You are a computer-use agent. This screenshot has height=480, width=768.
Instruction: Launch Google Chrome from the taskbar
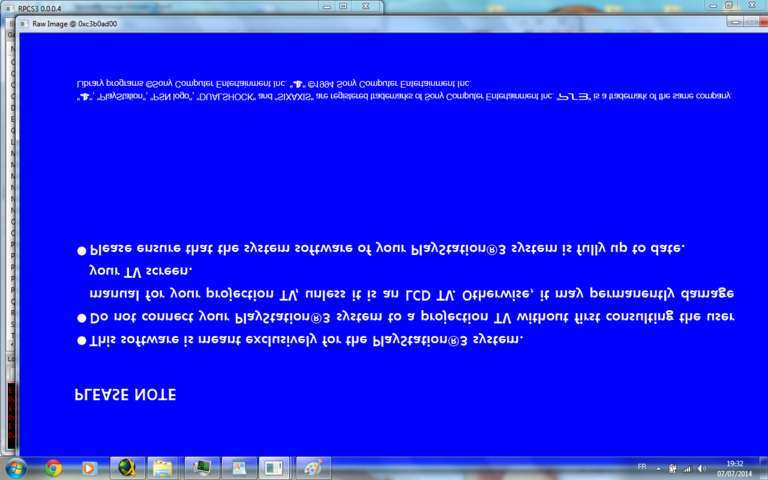[53, 468]
